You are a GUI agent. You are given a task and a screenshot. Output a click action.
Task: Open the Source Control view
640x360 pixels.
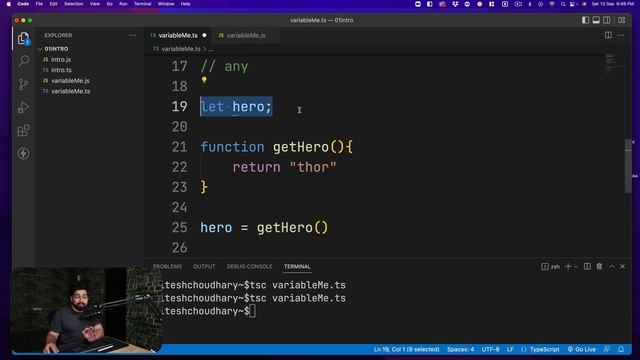point(24,84)
